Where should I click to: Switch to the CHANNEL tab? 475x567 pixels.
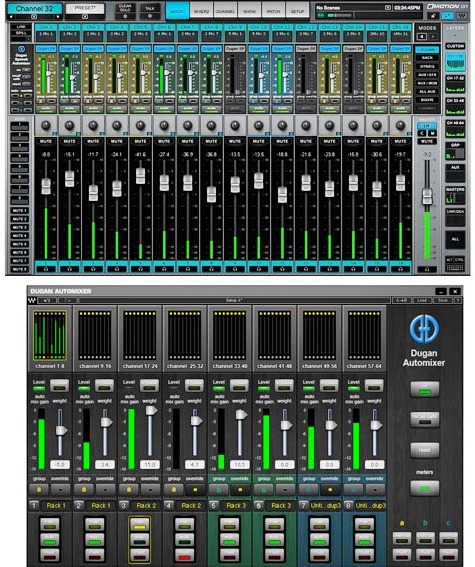tap(225, 11)
